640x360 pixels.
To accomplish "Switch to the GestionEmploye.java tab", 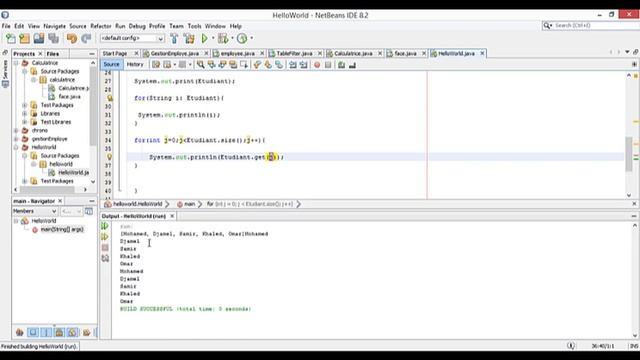I will (x=175, y=53).
